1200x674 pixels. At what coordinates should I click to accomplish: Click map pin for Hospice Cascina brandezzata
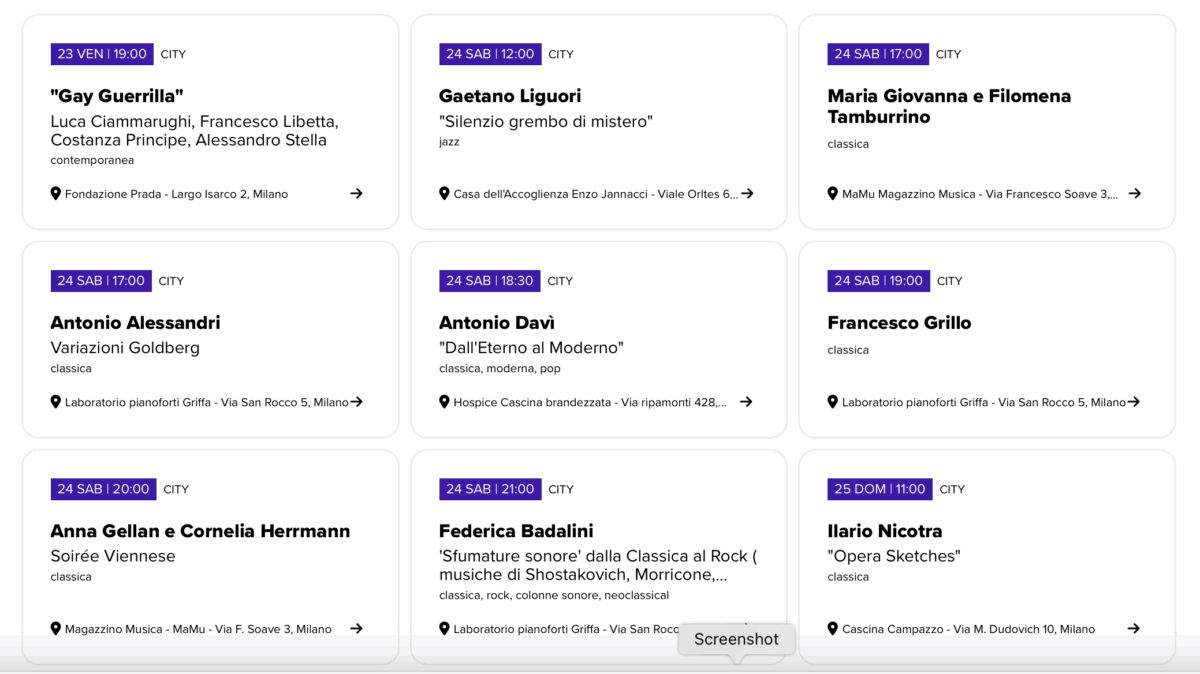coord(445,402)
